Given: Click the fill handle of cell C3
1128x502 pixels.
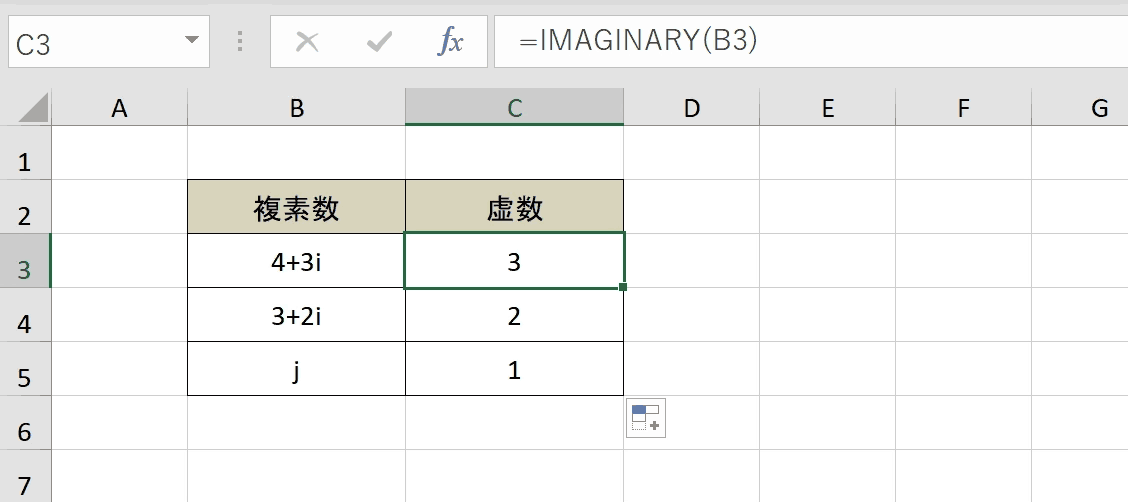Looking at the screenshot, I should (x=622, y=287).
